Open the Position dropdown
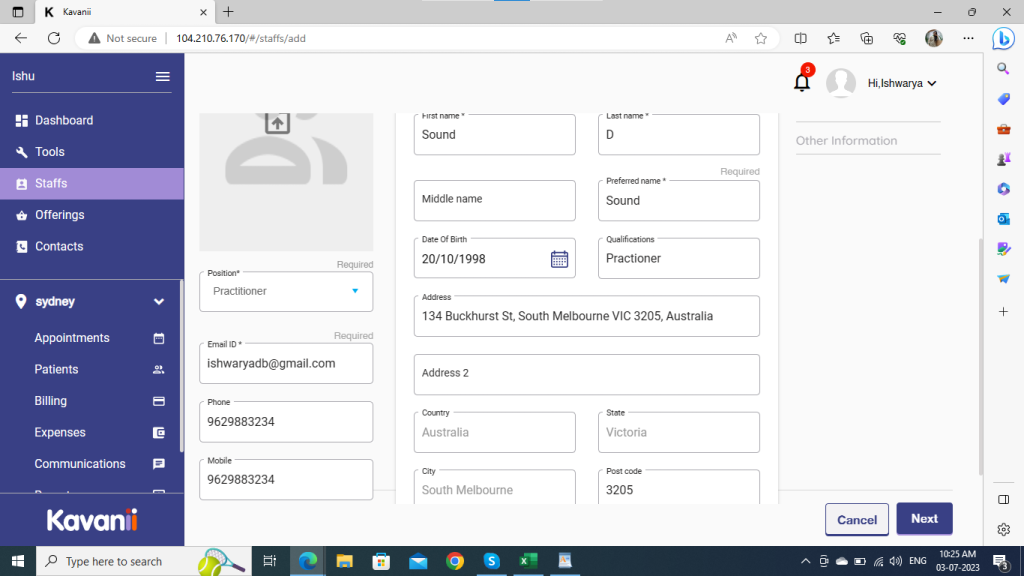 tap(354, 291)
